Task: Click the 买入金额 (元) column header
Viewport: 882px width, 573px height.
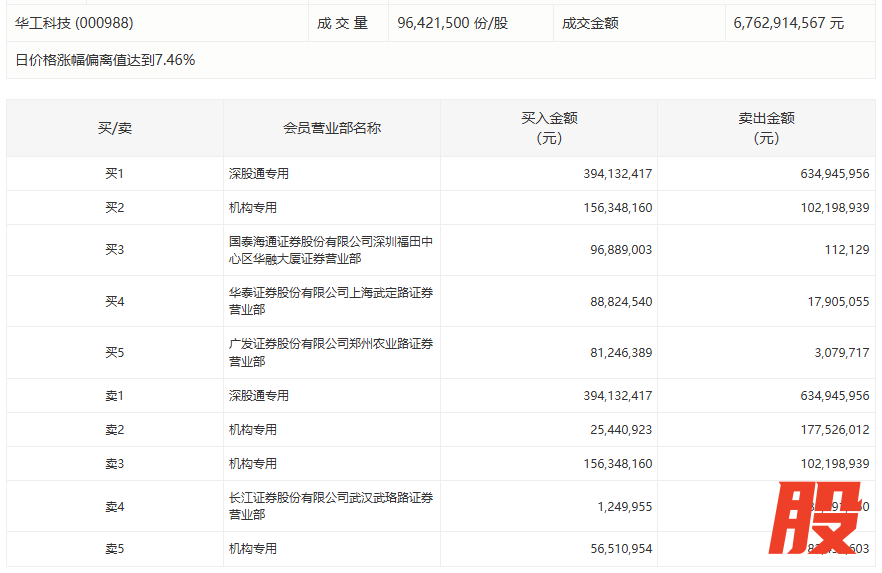Action: click(548, 128)
